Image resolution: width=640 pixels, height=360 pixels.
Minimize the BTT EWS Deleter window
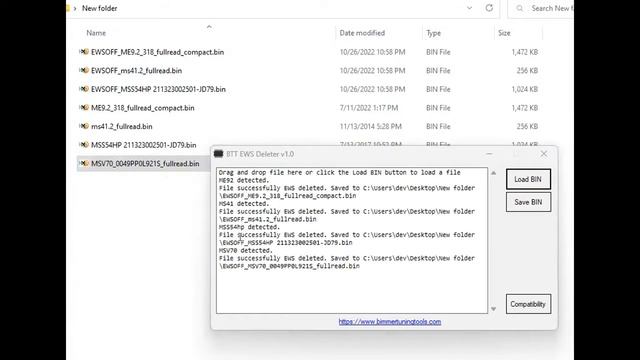click(489, 154)
